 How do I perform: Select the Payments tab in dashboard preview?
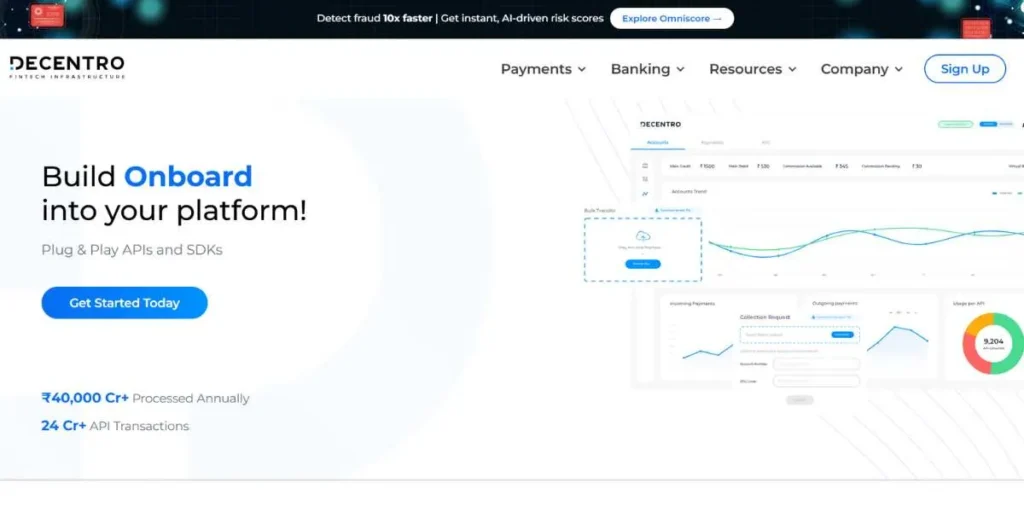712,143
